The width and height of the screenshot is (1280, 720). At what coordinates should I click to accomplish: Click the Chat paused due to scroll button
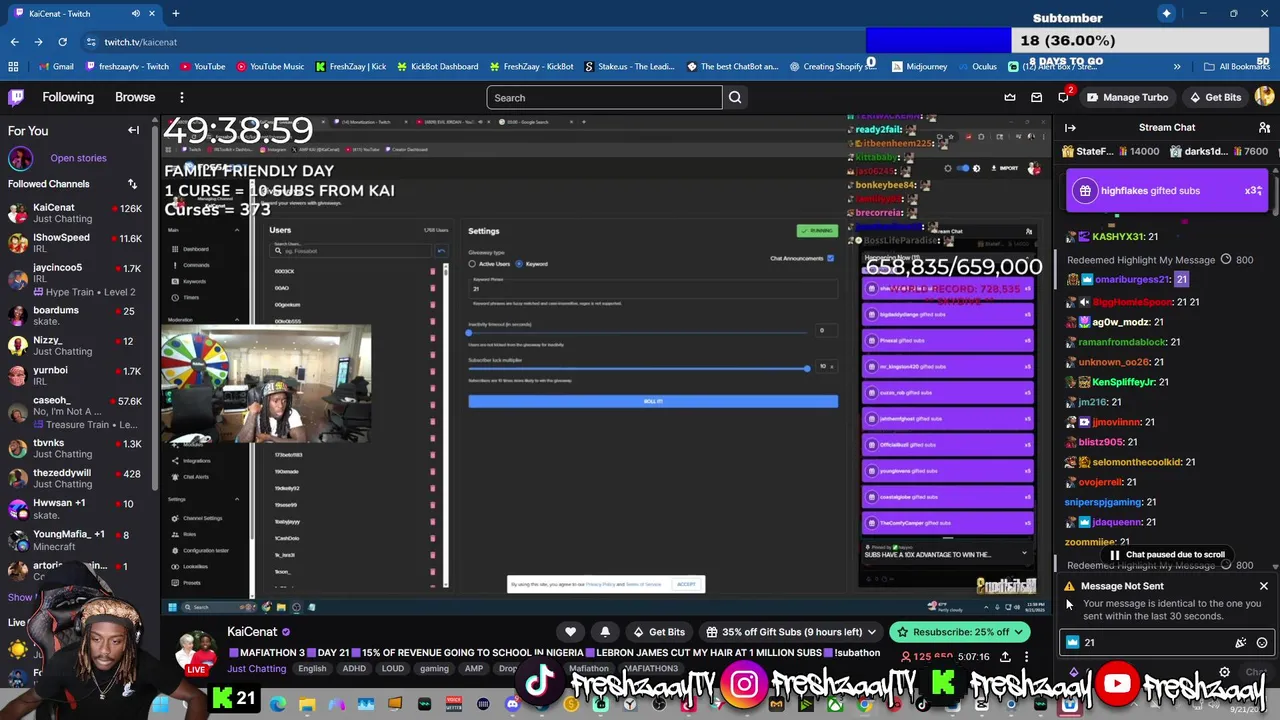point(1167,555)
